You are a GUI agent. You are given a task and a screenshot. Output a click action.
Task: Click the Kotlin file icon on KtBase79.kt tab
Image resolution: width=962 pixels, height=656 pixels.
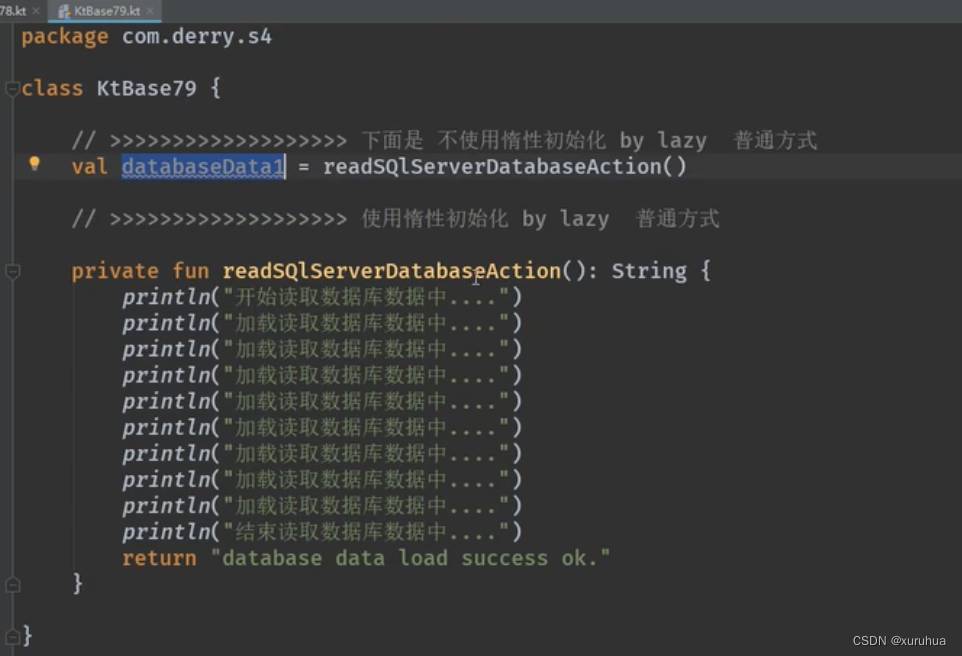pos(64,11)
